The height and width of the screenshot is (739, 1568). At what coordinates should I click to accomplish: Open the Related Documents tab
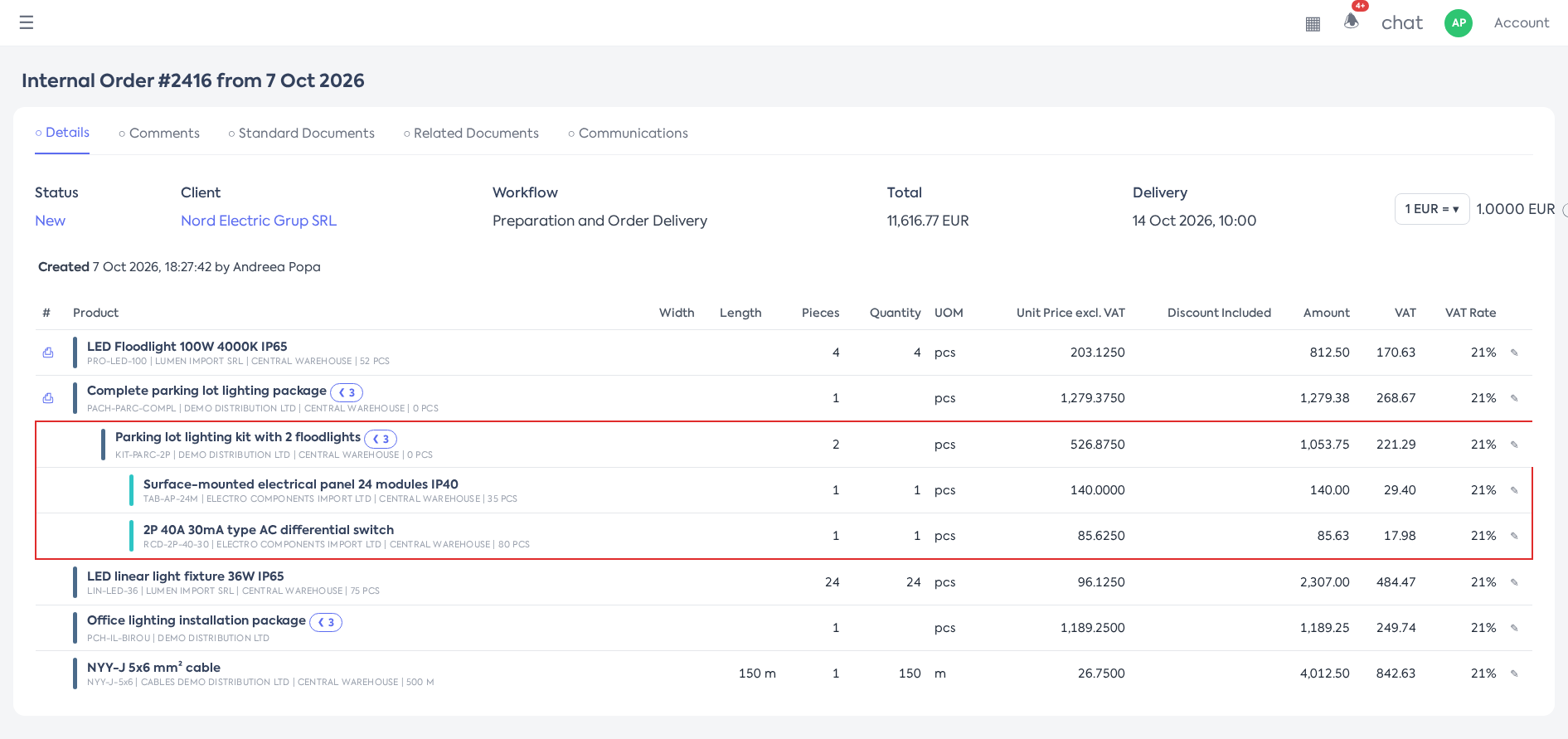(x=471, y=134)
